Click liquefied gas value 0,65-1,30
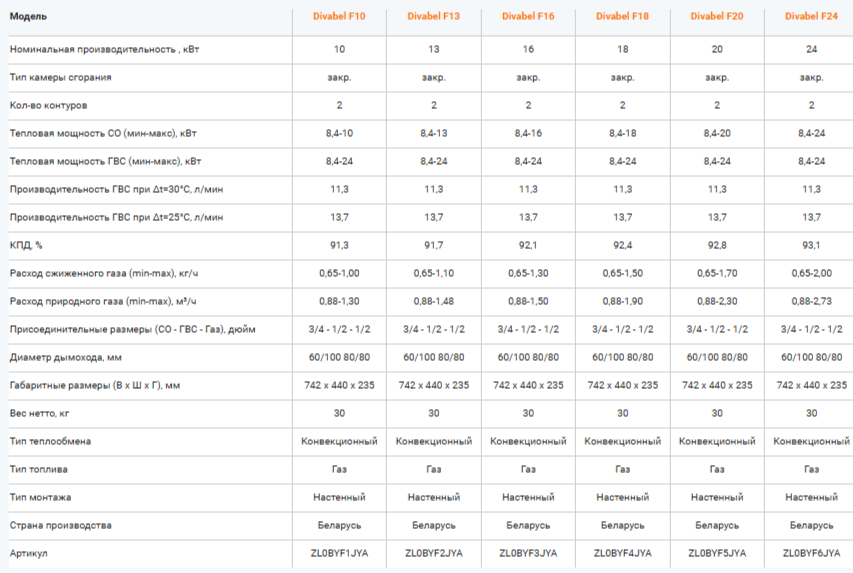The height and width of the screenshot is (573, 853). click(x=528, y=273)
